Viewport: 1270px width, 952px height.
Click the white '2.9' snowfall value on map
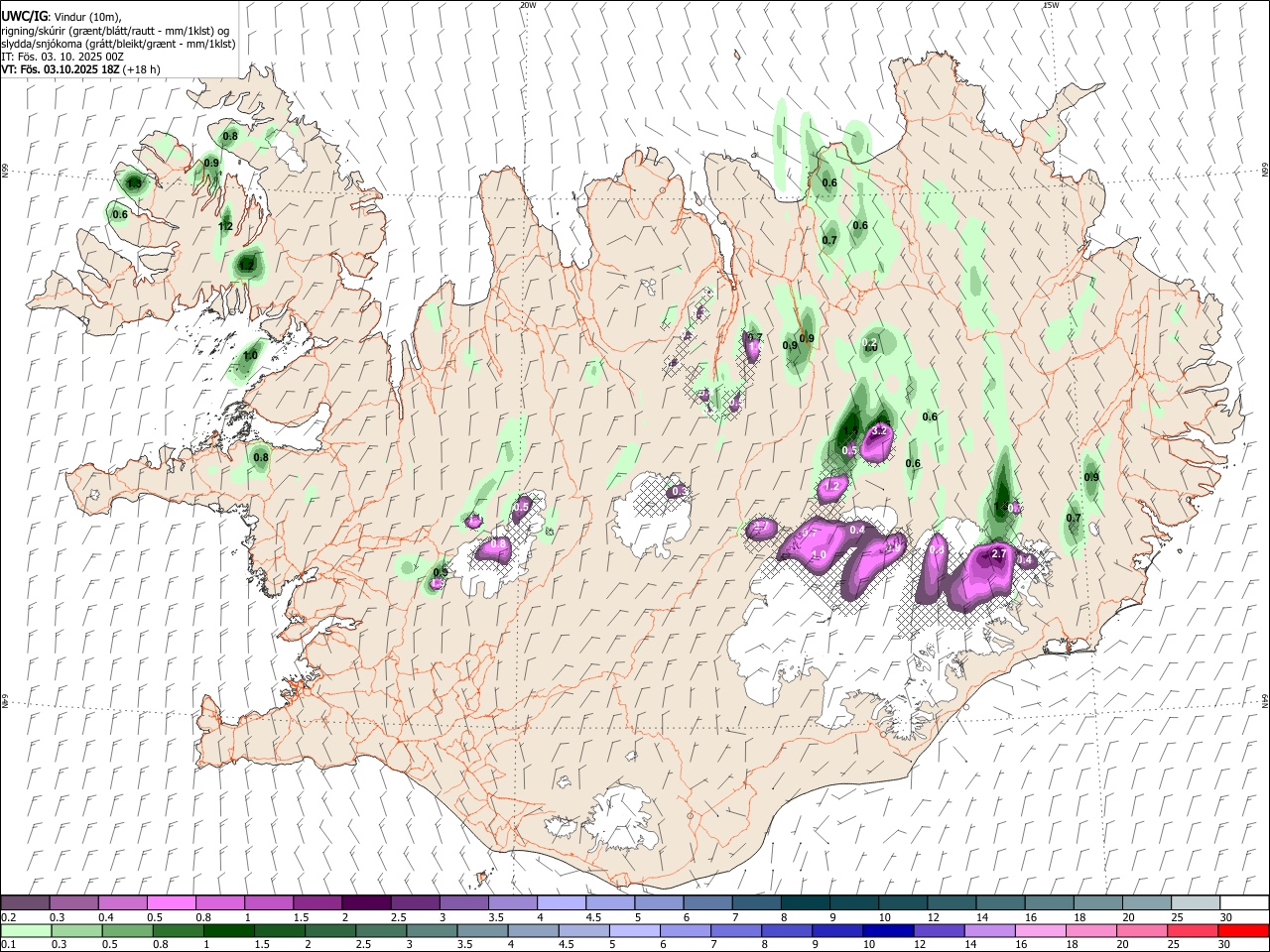892,547
